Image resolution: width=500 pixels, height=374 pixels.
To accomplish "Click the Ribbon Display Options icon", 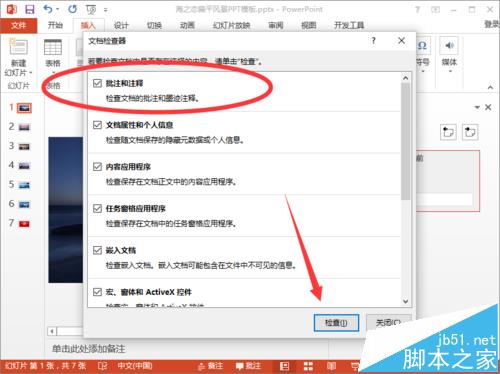I will (x=435, y=9).
